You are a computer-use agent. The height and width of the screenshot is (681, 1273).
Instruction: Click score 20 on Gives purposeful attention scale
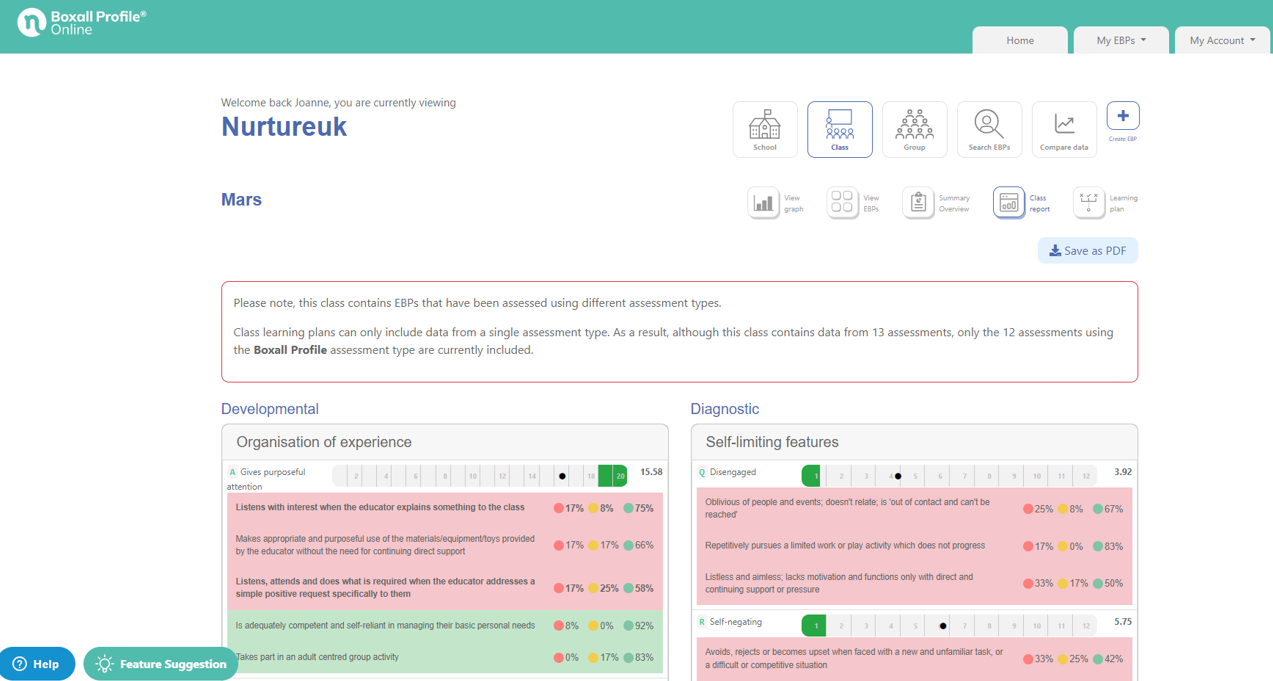619,475
